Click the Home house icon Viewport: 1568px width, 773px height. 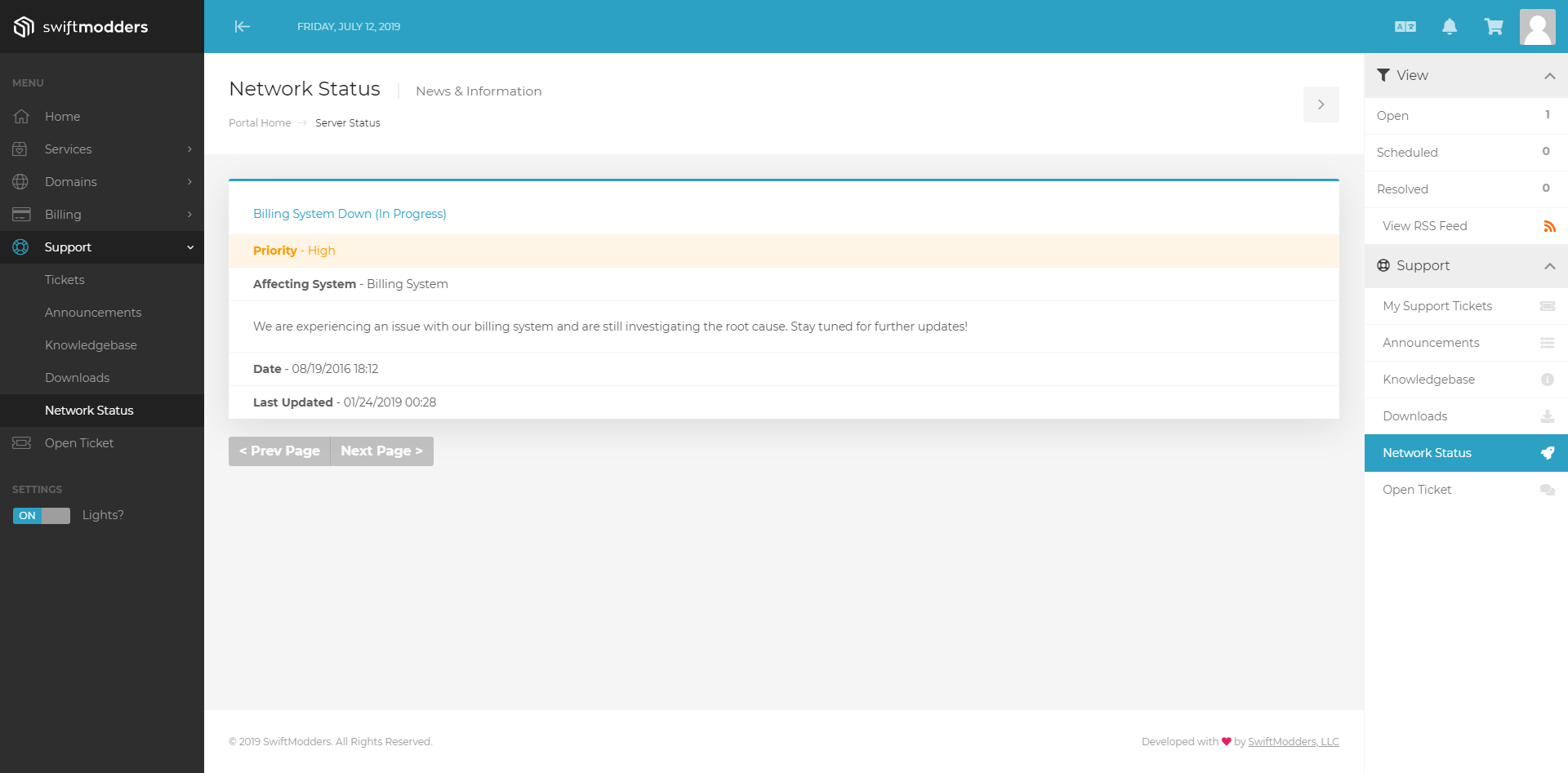21,117
